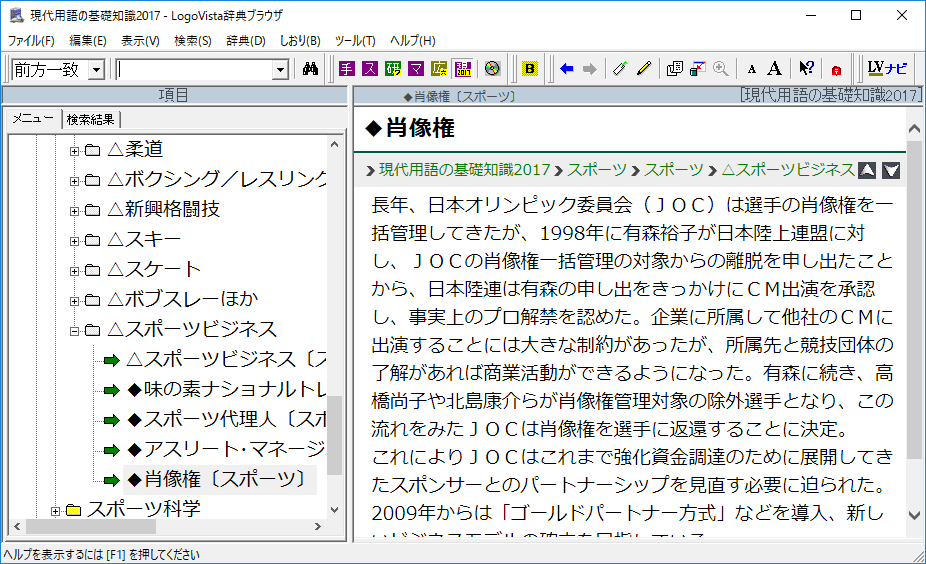The width and height of the screenshot is (926, 564).
Task: Open the 検索(S) menu
Action: (x=193, y=40)
